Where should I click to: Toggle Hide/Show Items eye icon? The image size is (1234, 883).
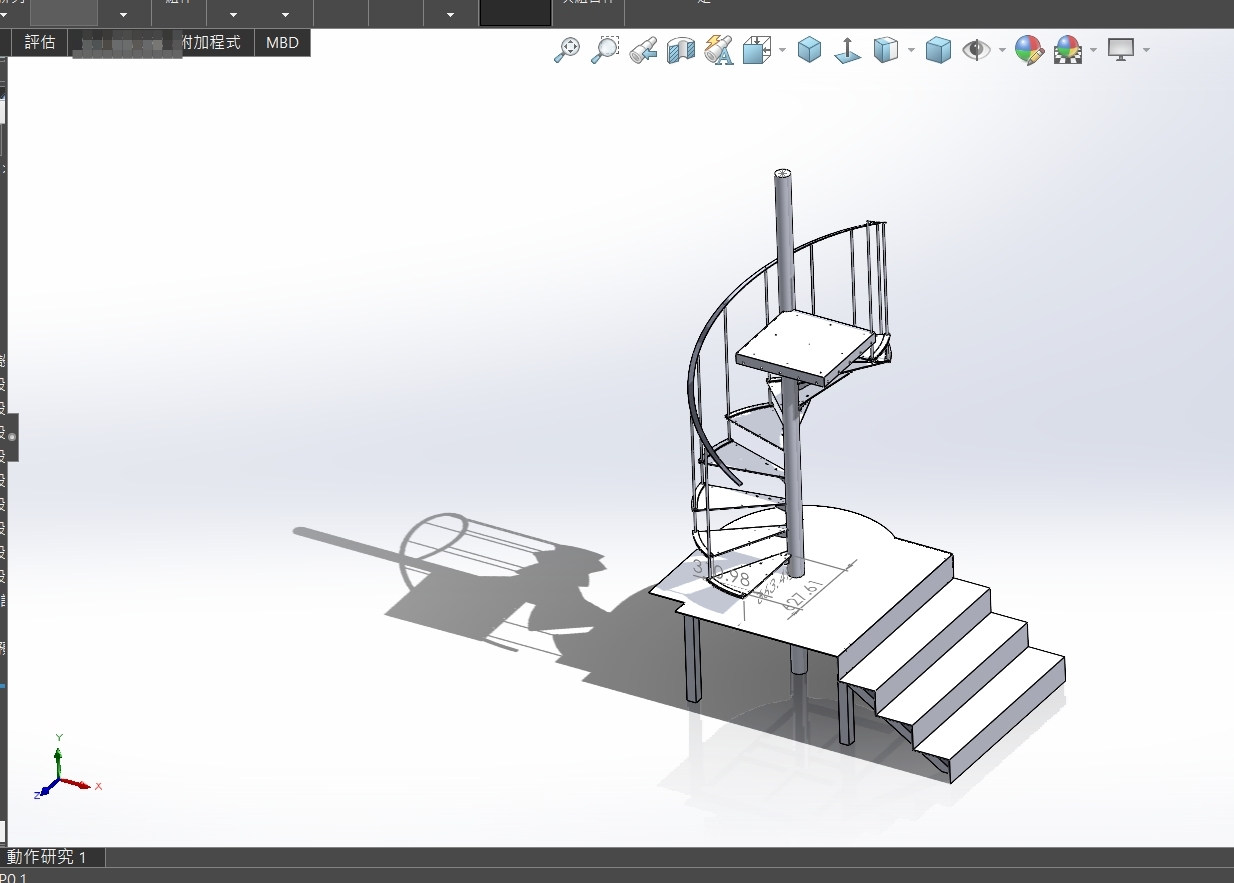point(975,49)
